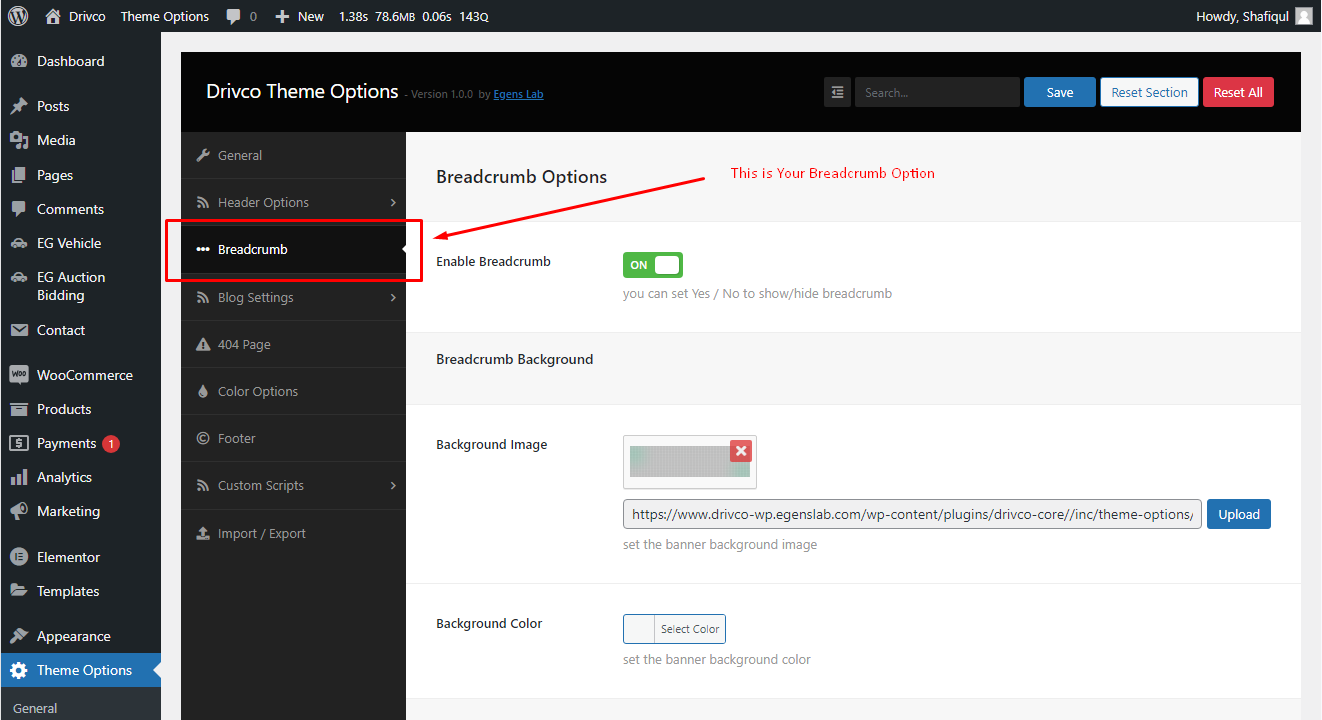
Task: Expand the Custom Scripts section
Action: (x=293, y=485)
